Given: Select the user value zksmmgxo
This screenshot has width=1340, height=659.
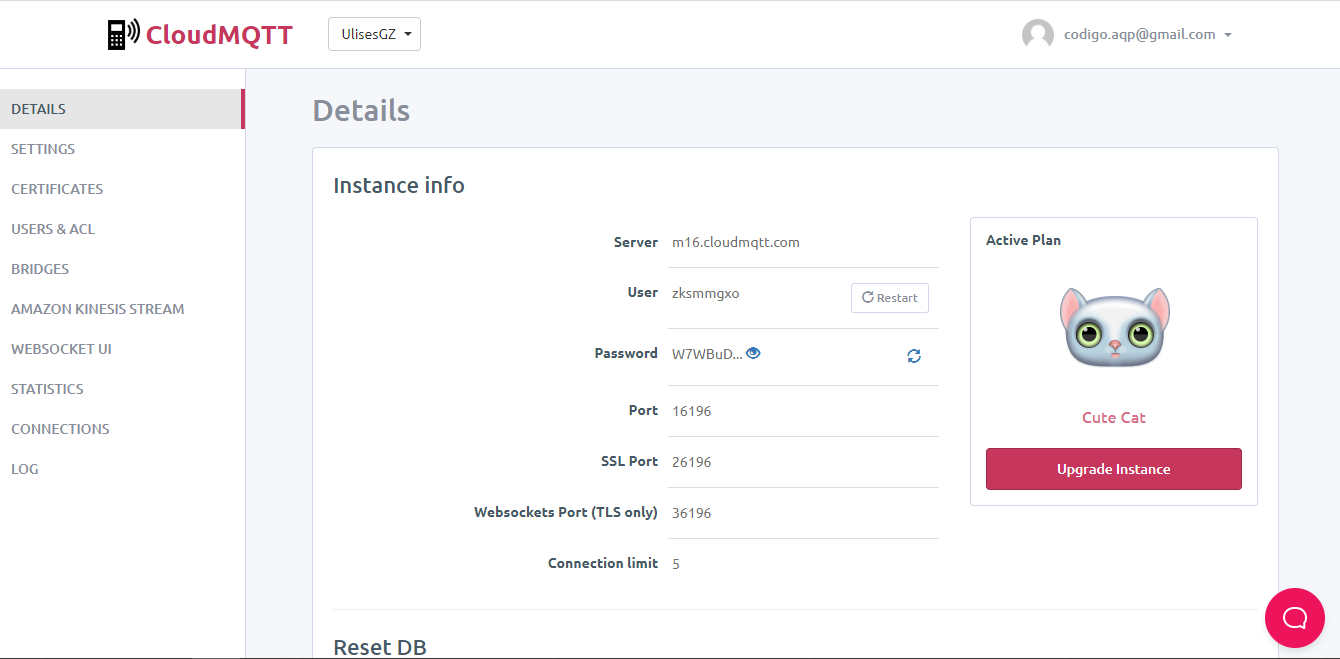Looking at the screenshot, I should pyautogui.click(x=706, y=293).
